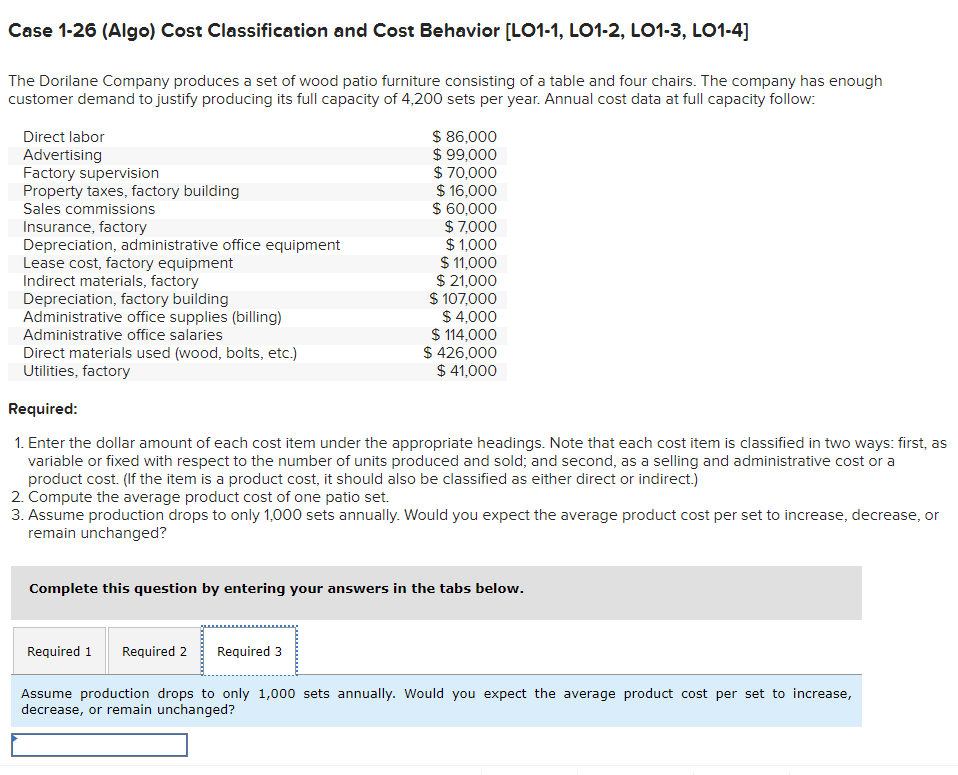Select the Administrative office supplies (billing) amount
958x775 pixels.
470,316
